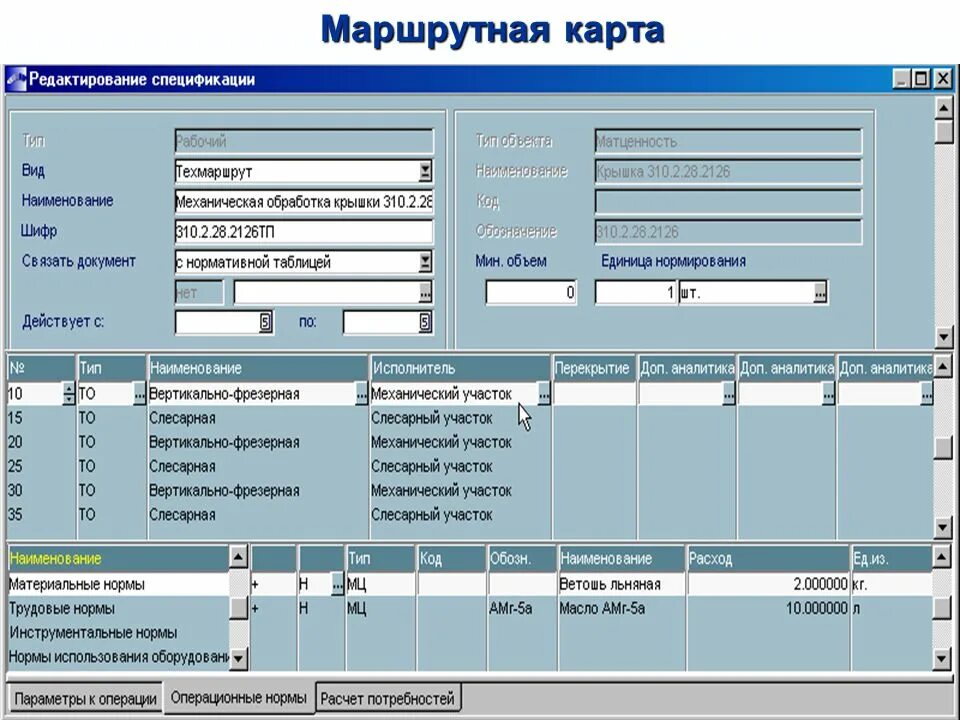
Task: Click Масло АМг-5а name cell
Action: point(621,609)
